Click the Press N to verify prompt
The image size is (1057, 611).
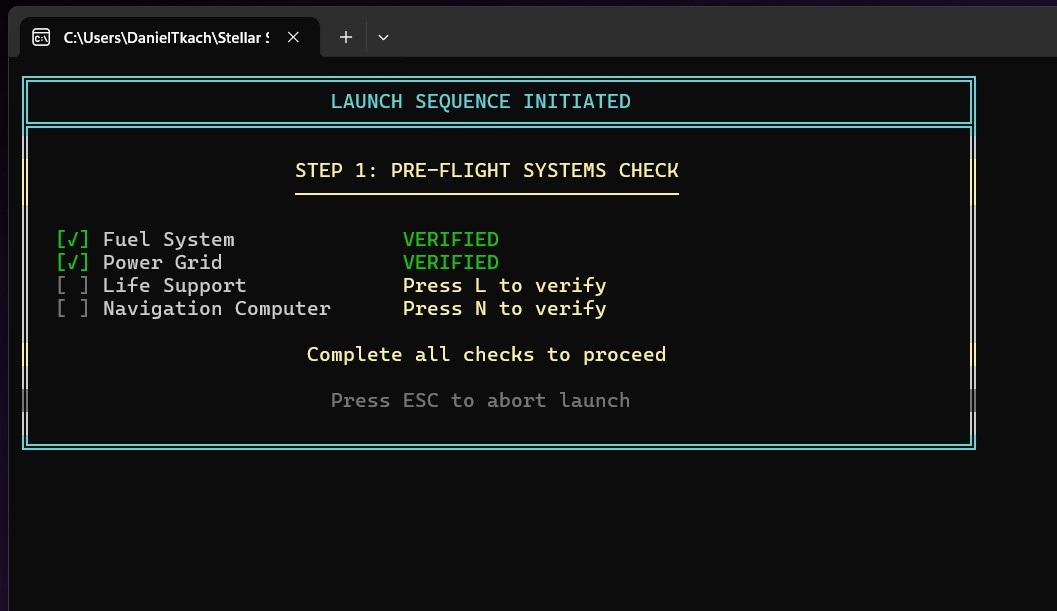pyautogui.click(x=504, y=308)
